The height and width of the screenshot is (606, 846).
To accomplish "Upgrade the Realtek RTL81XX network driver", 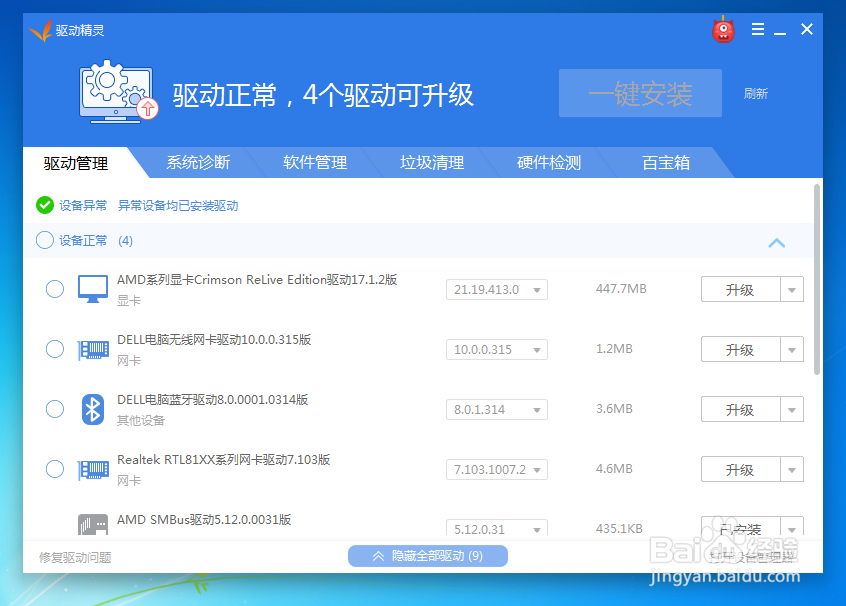I will (740, 469).
